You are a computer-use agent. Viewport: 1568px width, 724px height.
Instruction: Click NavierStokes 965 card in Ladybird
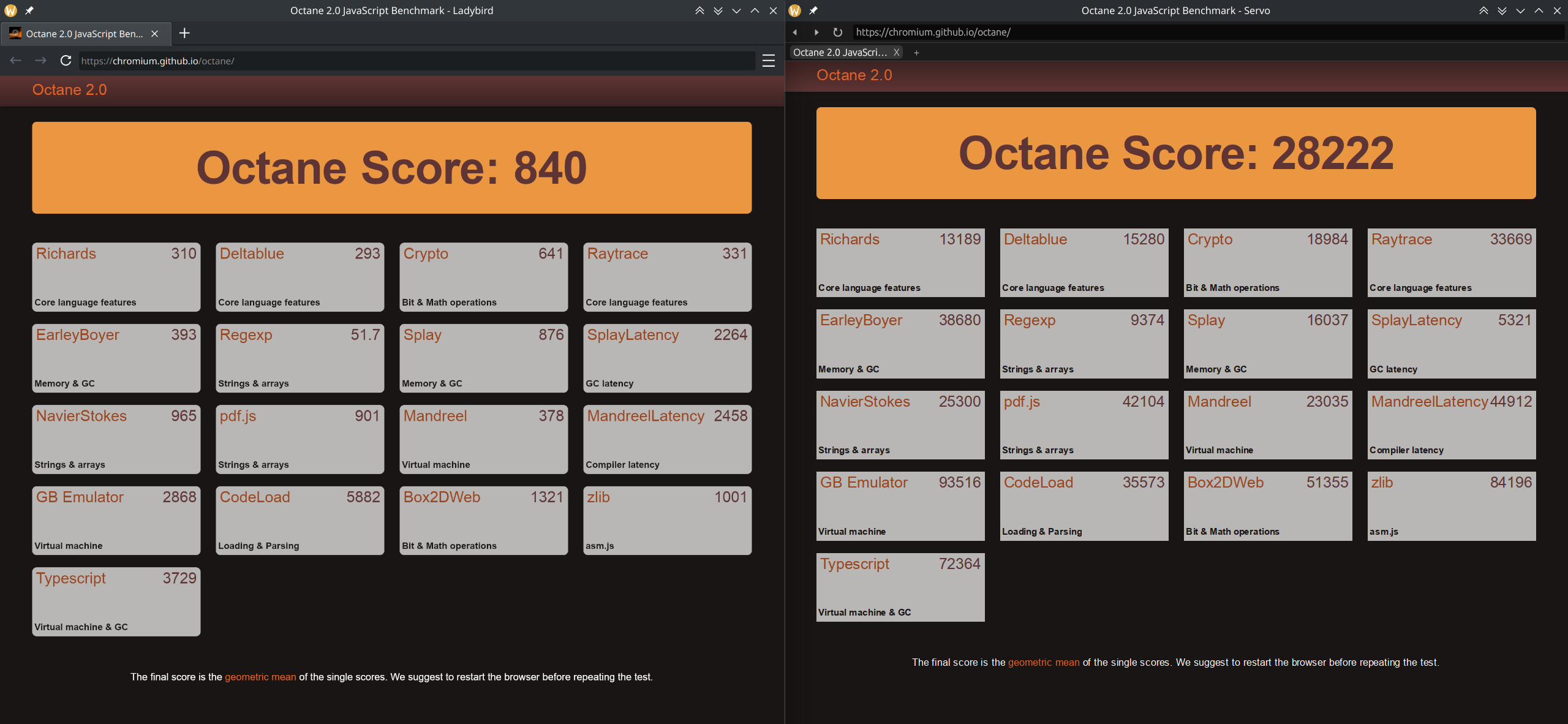(x=116, y=439)
